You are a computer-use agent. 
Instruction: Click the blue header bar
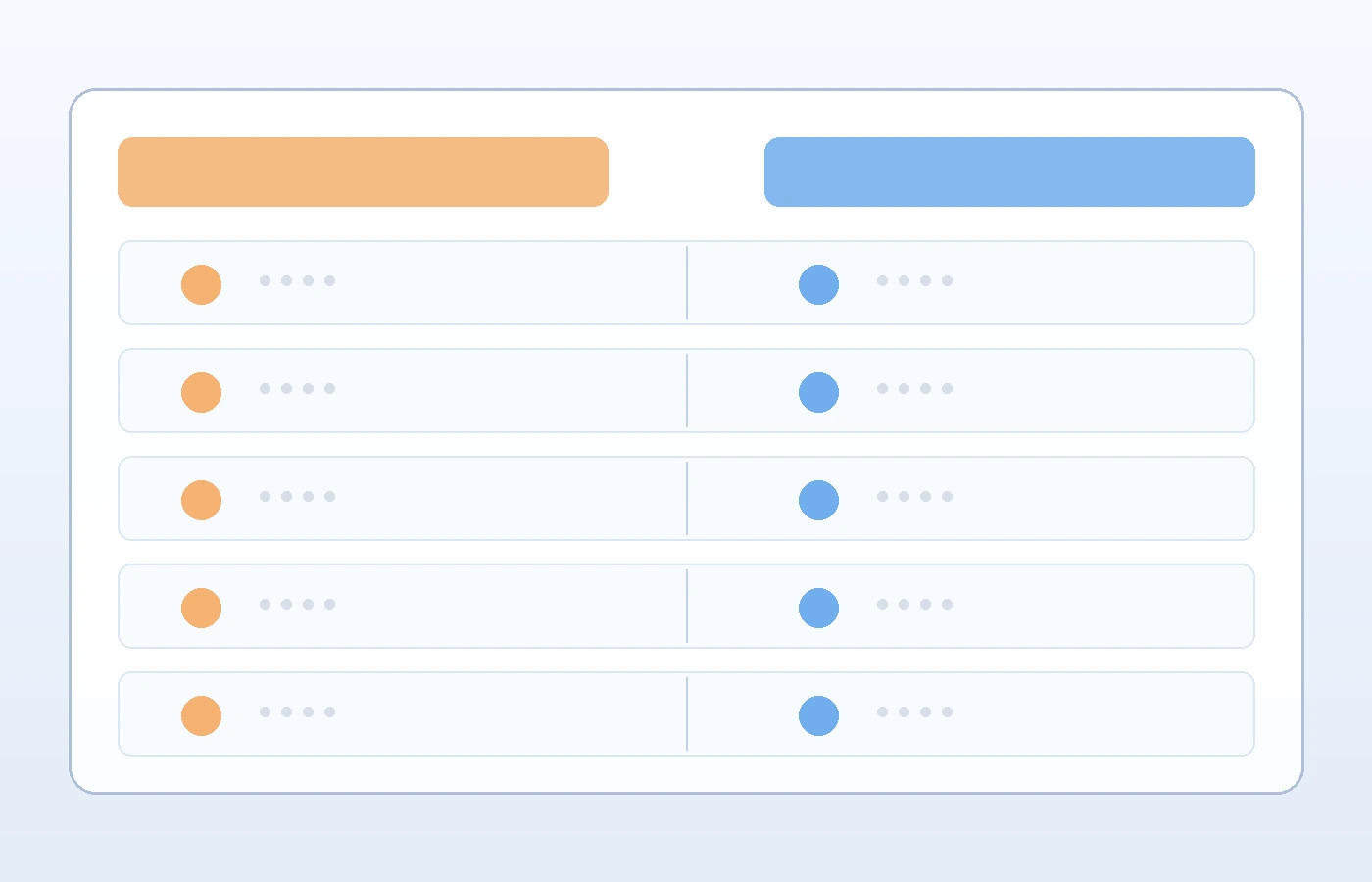pos(1009,171)
